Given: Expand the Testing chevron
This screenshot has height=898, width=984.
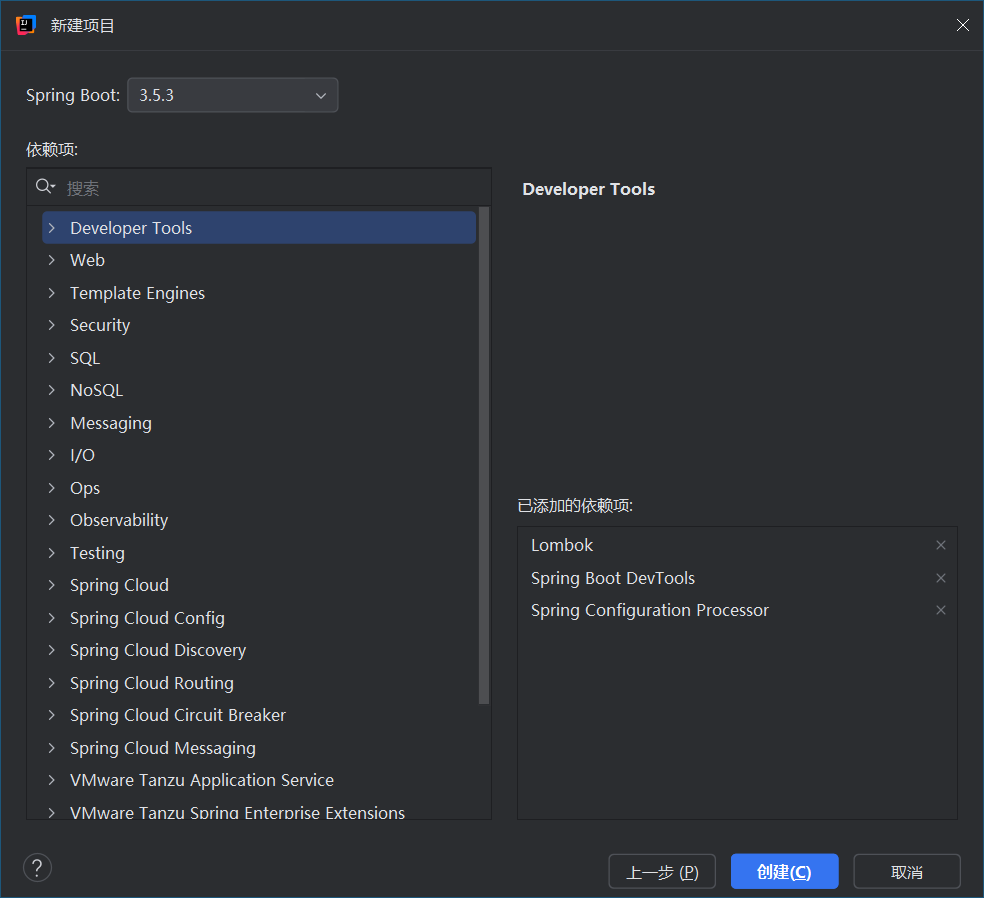Looking at the screenshot, I should pos(52,553).
